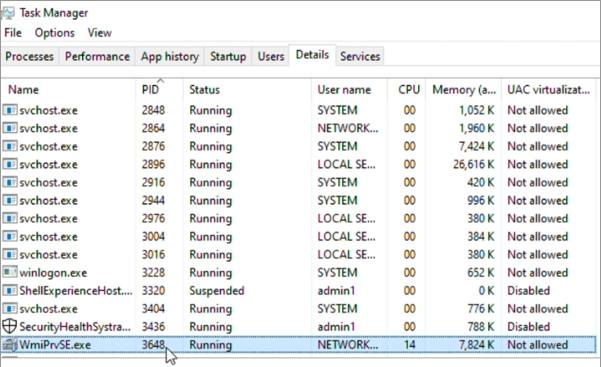The image size is (601, 367).
Task: Click icon of svchost.exe PID 3404
Action: (10, 308)
